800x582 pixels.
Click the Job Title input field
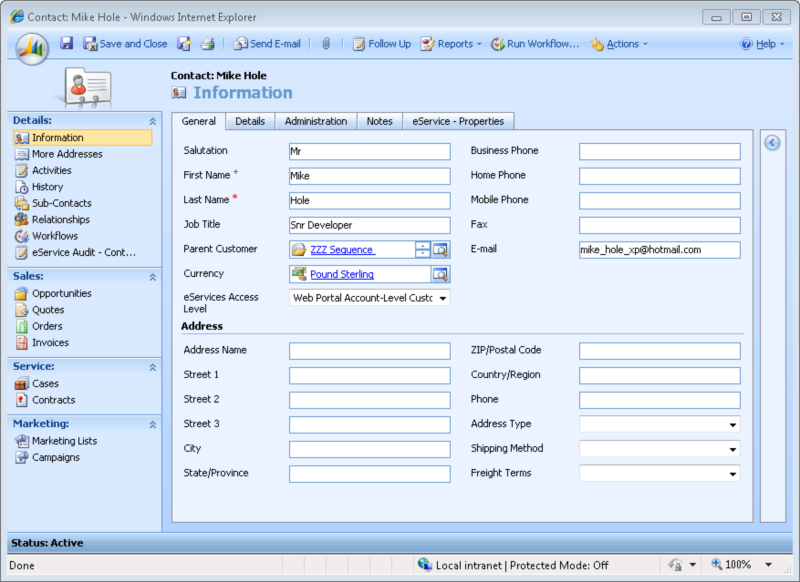click(369, 225)
